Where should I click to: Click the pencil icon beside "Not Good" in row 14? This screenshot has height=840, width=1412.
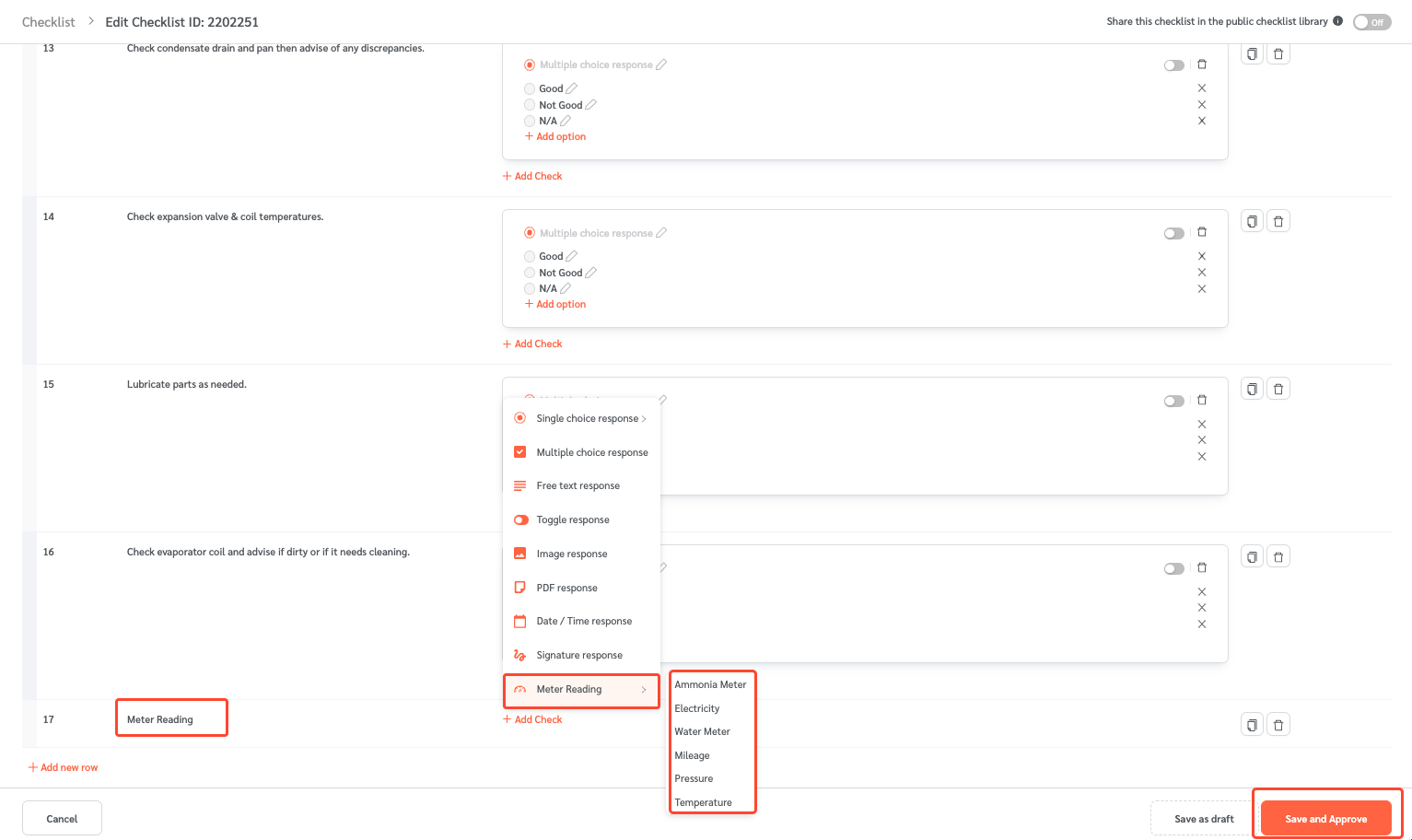(590, 272)
